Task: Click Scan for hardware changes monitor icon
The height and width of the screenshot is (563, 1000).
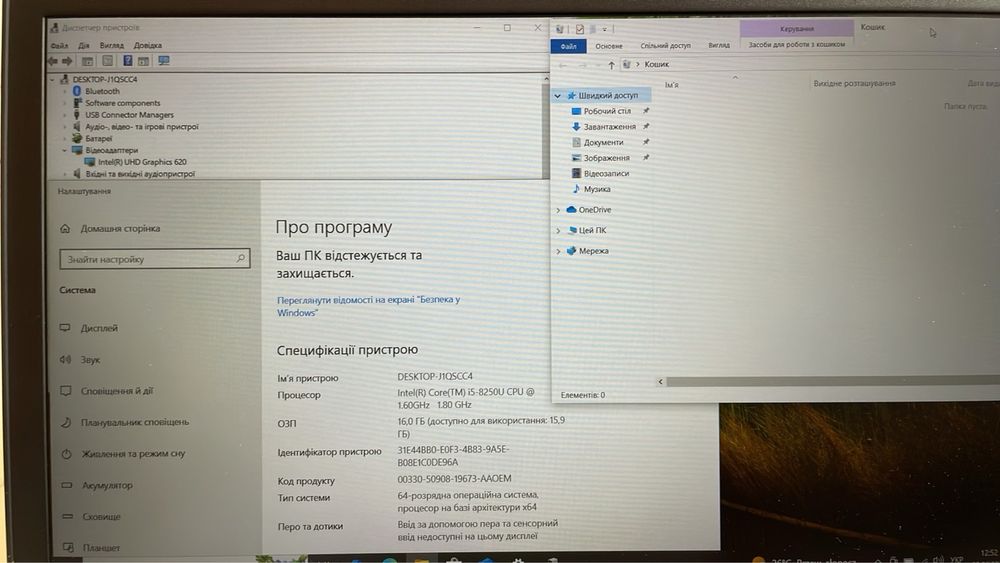Action: click(164, 61)
